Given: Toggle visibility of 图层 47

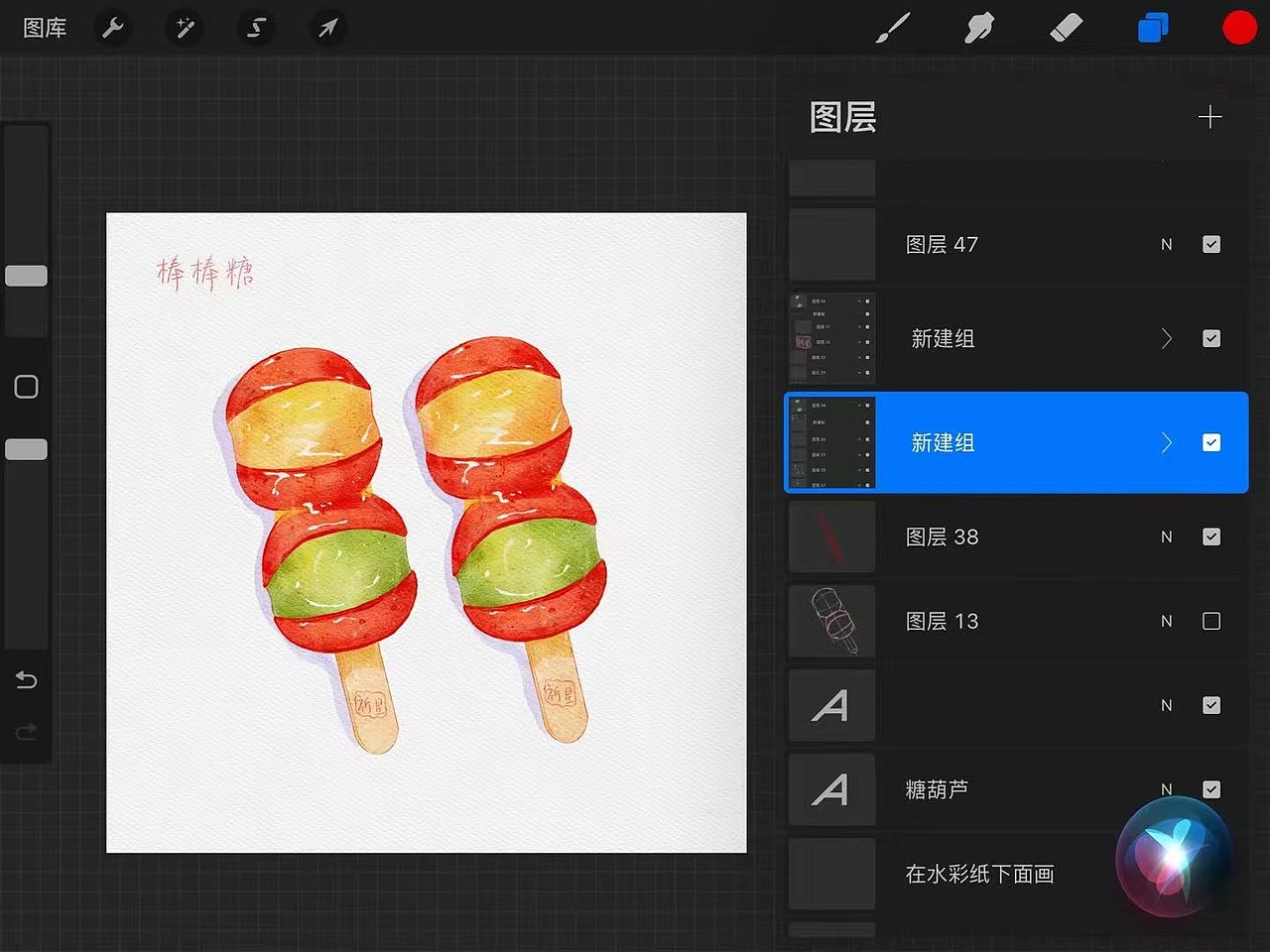Looking at the screenshot, I should [1211, 244].
